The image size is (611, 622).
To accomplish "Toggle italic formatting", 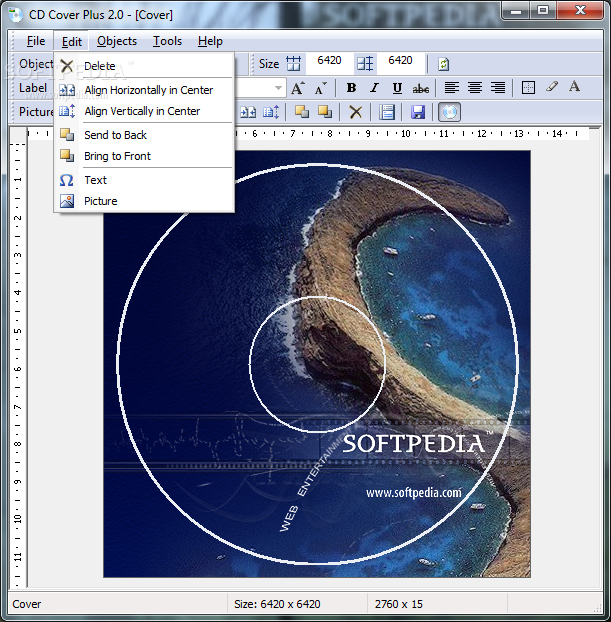I will [374, 88].
